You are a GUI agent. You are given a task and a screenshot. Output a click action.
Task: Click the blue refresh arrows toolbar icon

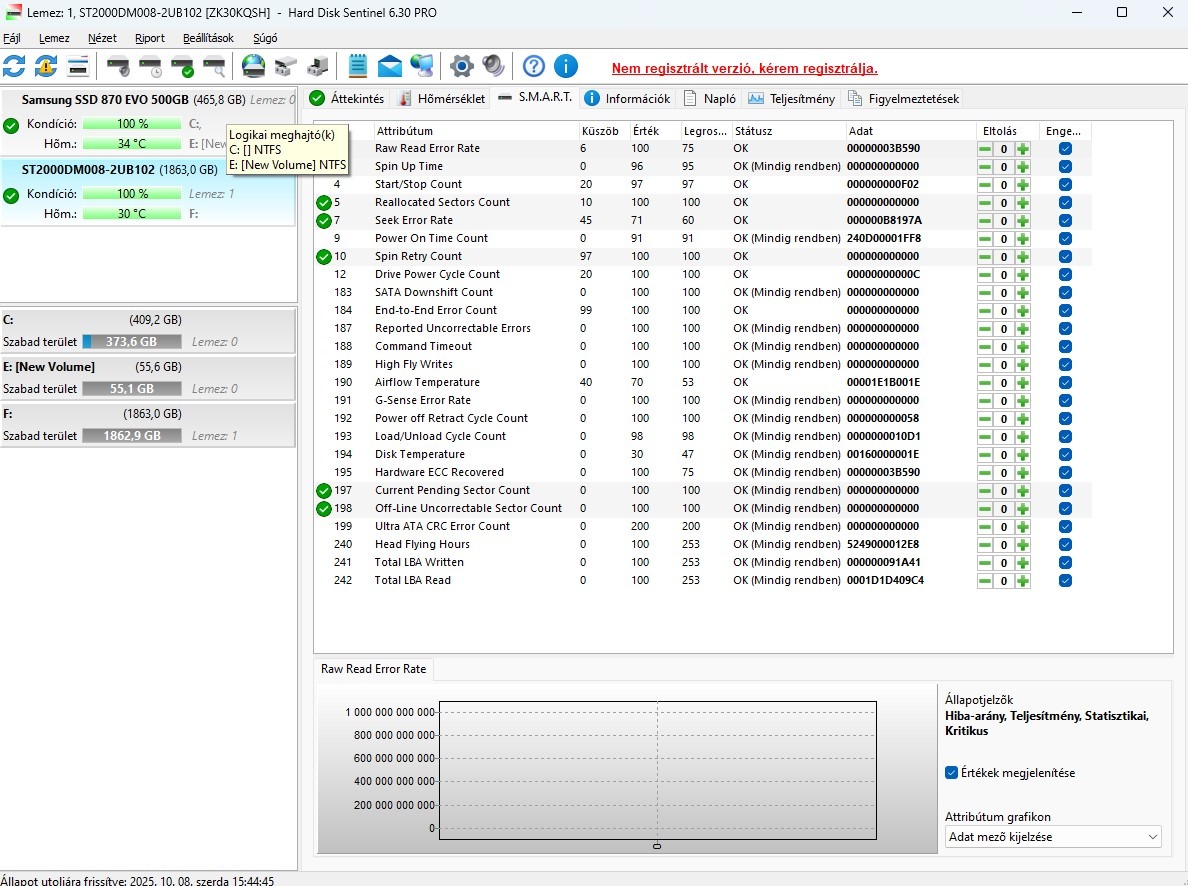(14, 67)
